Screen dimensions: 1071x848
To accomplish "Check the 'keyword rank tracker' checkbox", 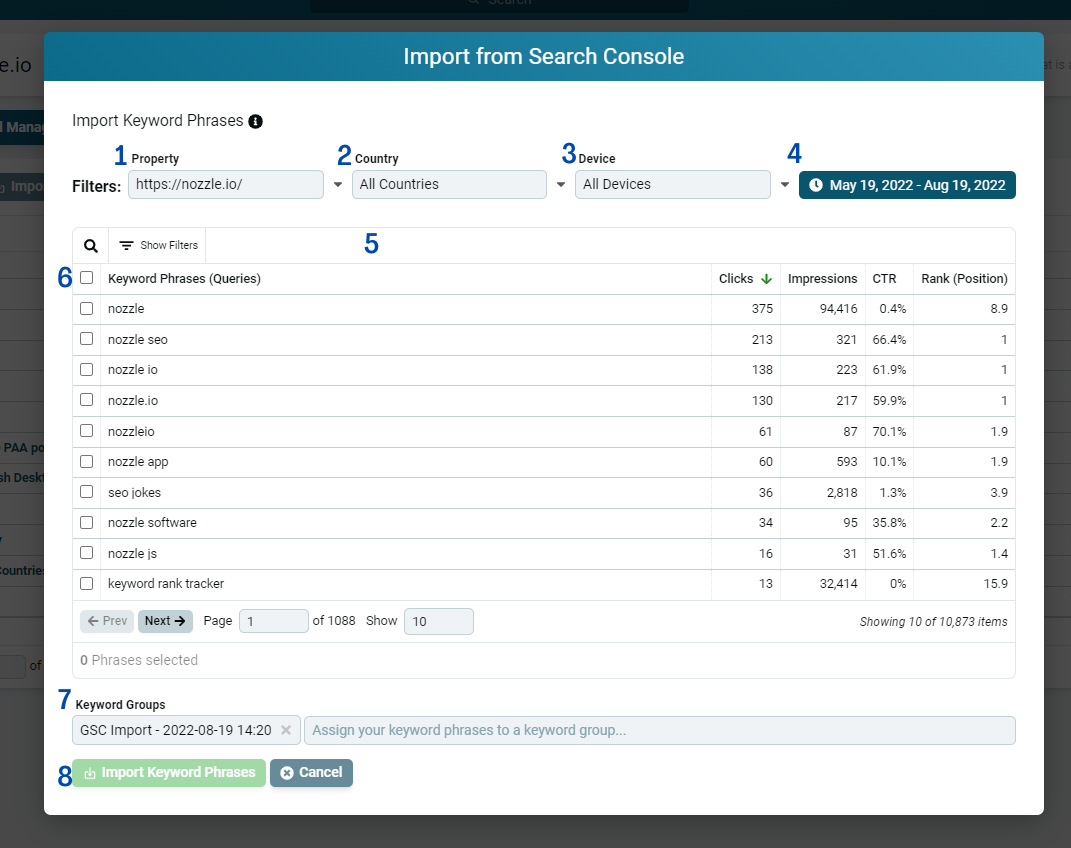I will click(x=87, y=584).
